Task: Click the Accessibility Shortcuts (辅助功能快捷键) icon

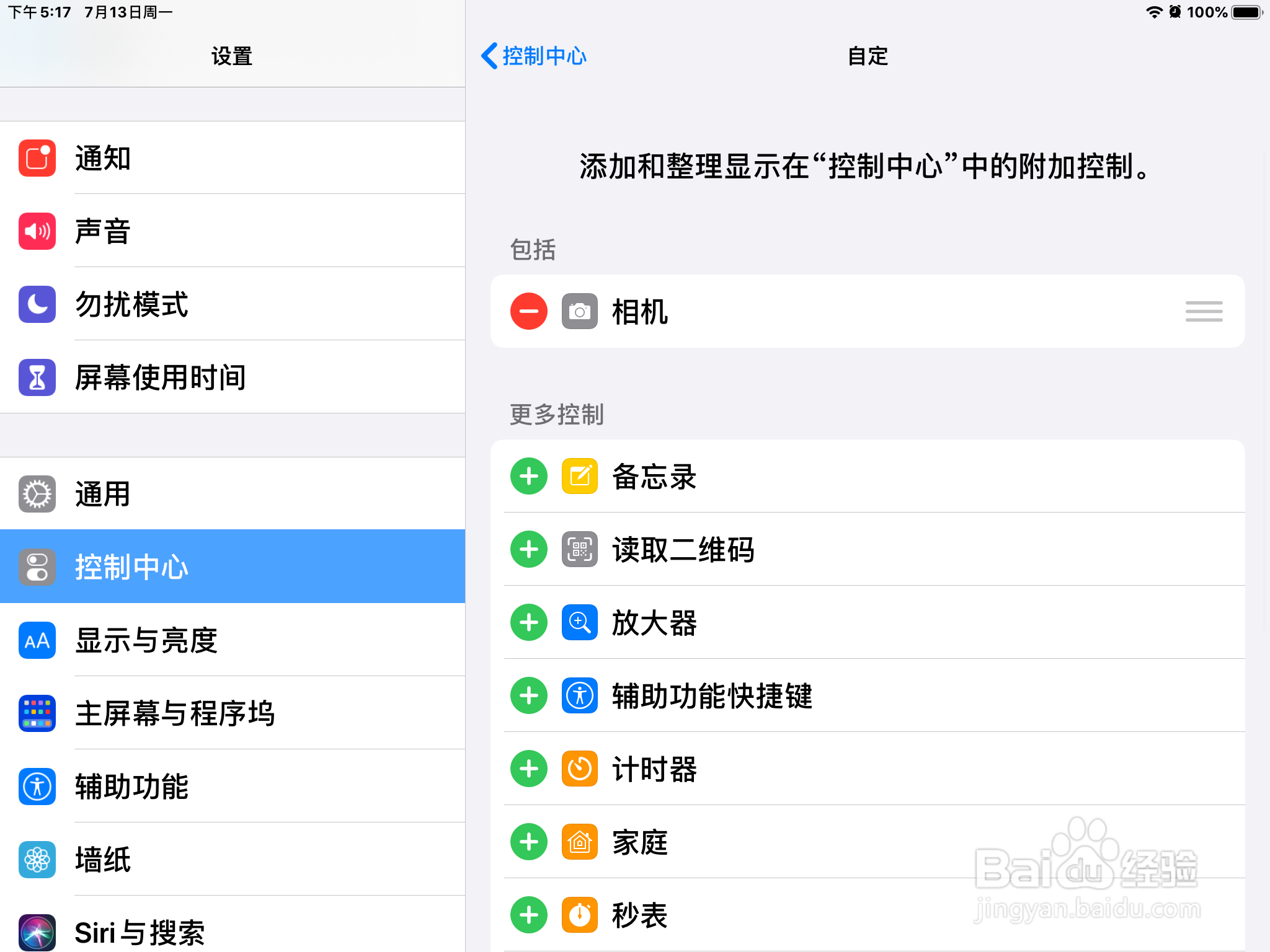Action: pos(579,695)
